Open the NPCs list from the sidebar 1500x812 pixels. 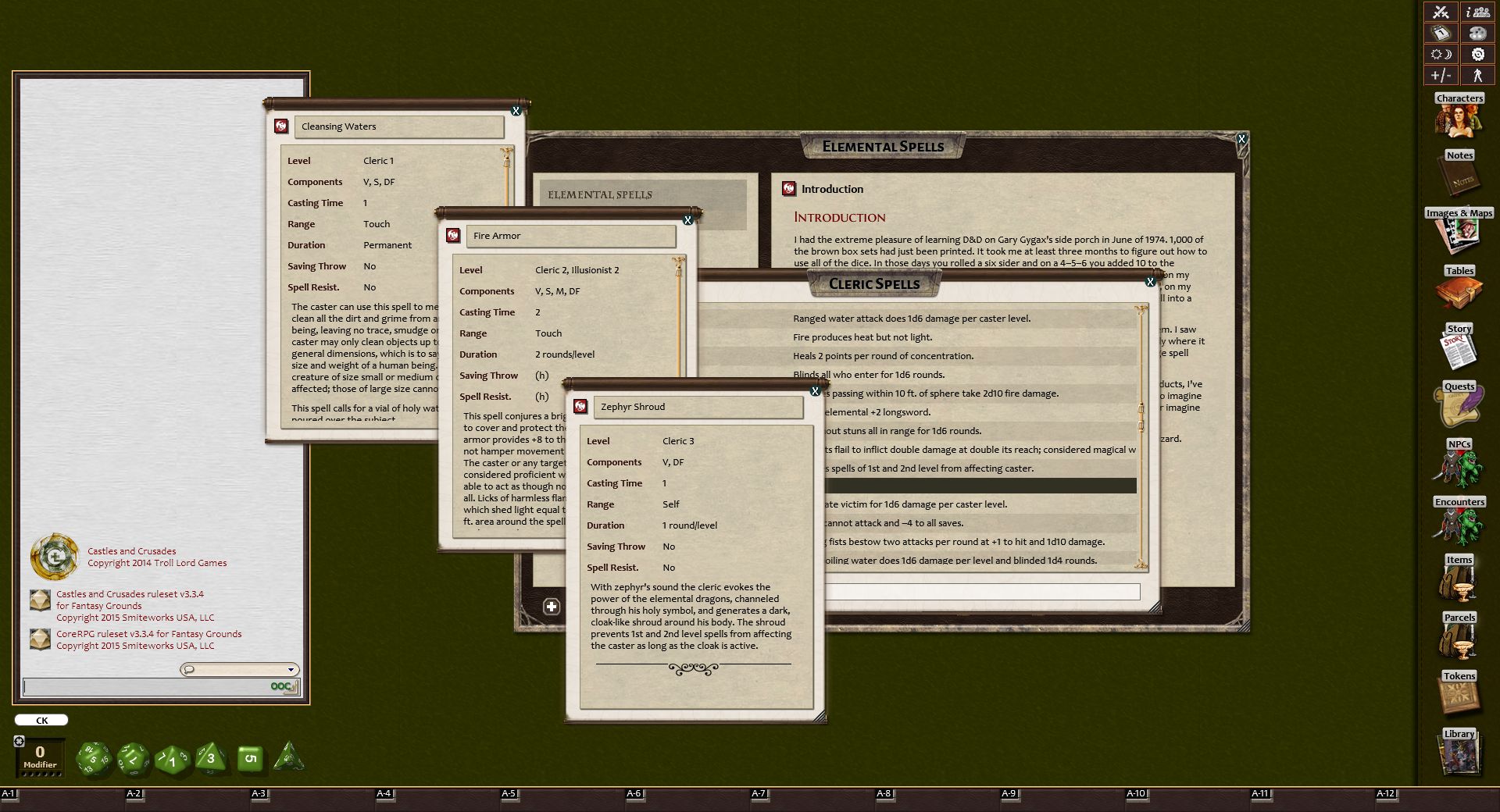click(x=1459, y=465)
